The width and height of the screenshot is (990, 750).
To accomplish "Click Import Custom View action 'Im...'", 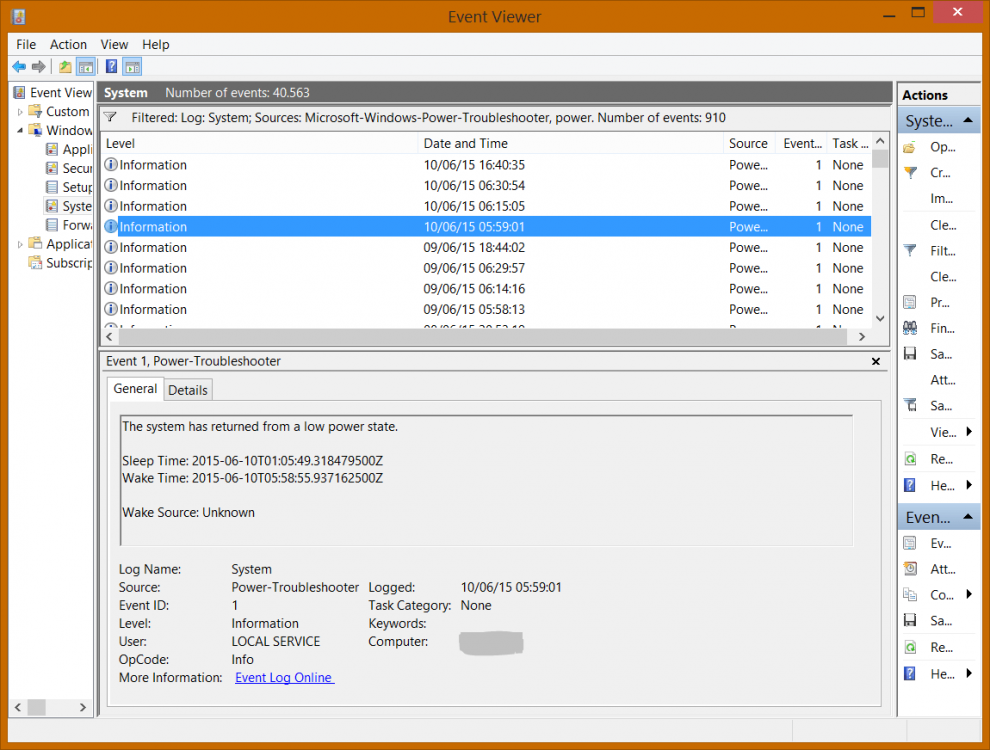I will click(939, 199).
